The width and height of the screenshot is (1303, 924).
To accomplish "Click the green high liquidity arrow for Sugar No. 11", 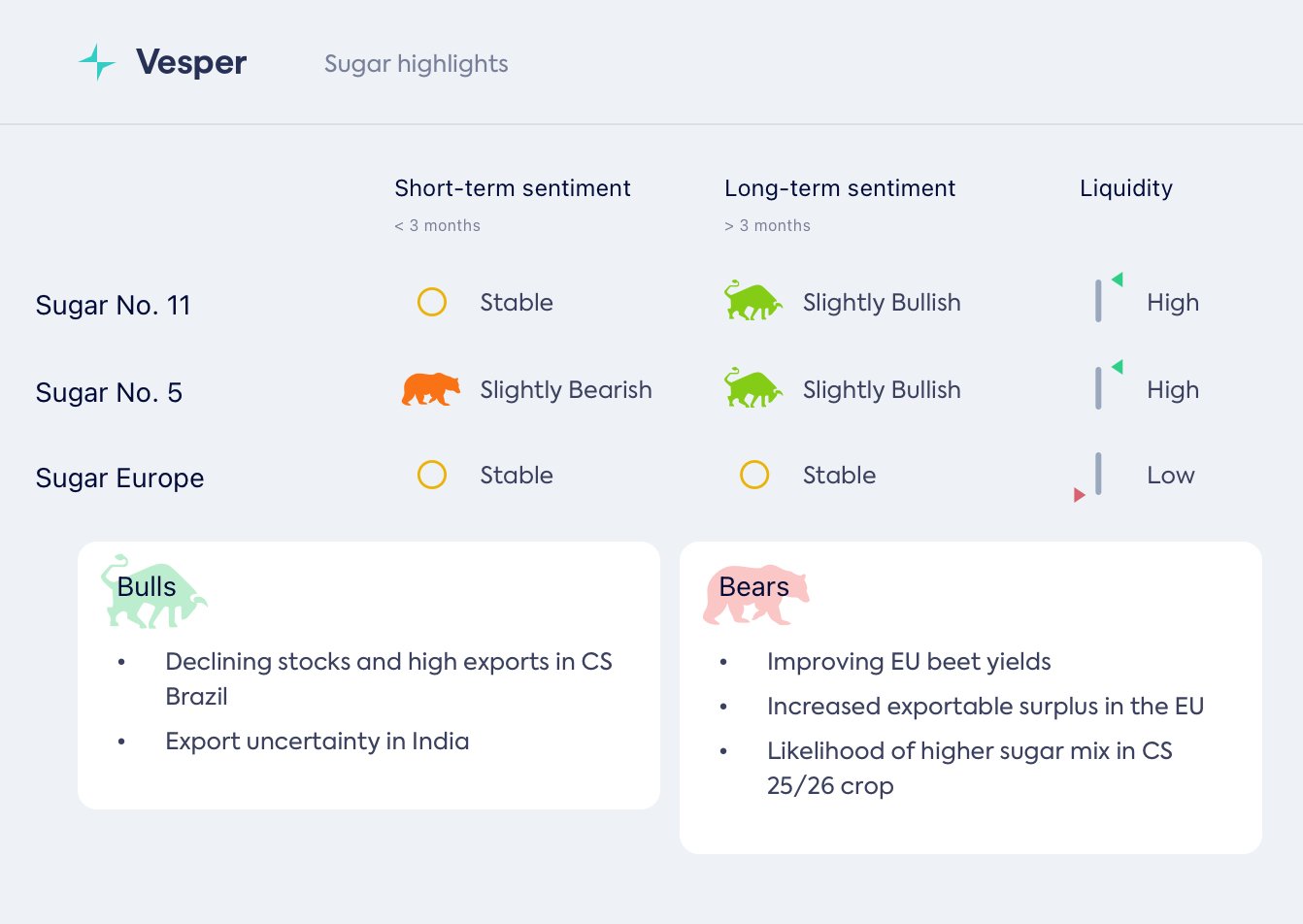I will (1118, 280).
